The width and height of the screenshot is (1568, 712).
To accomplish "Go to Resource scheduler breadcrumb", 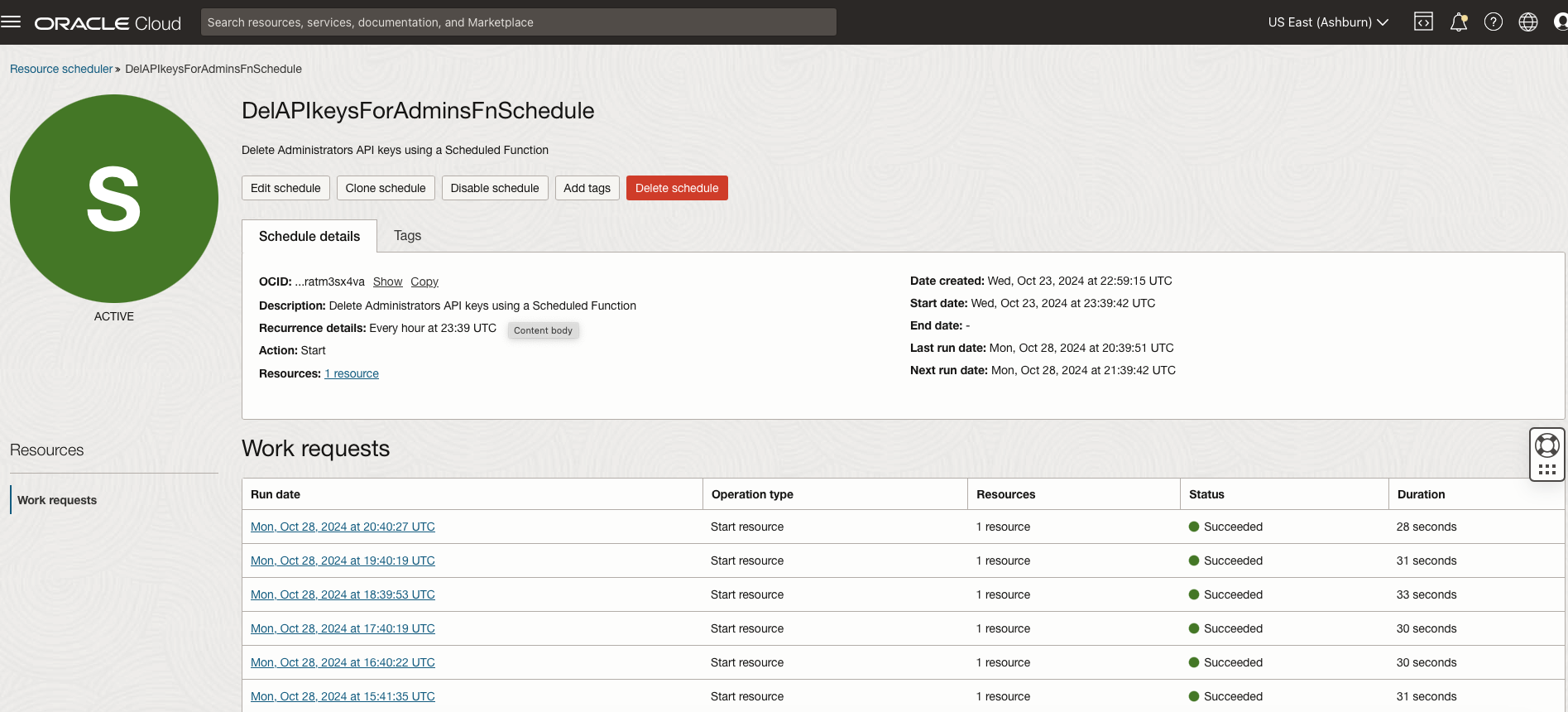I will [61, 69].
